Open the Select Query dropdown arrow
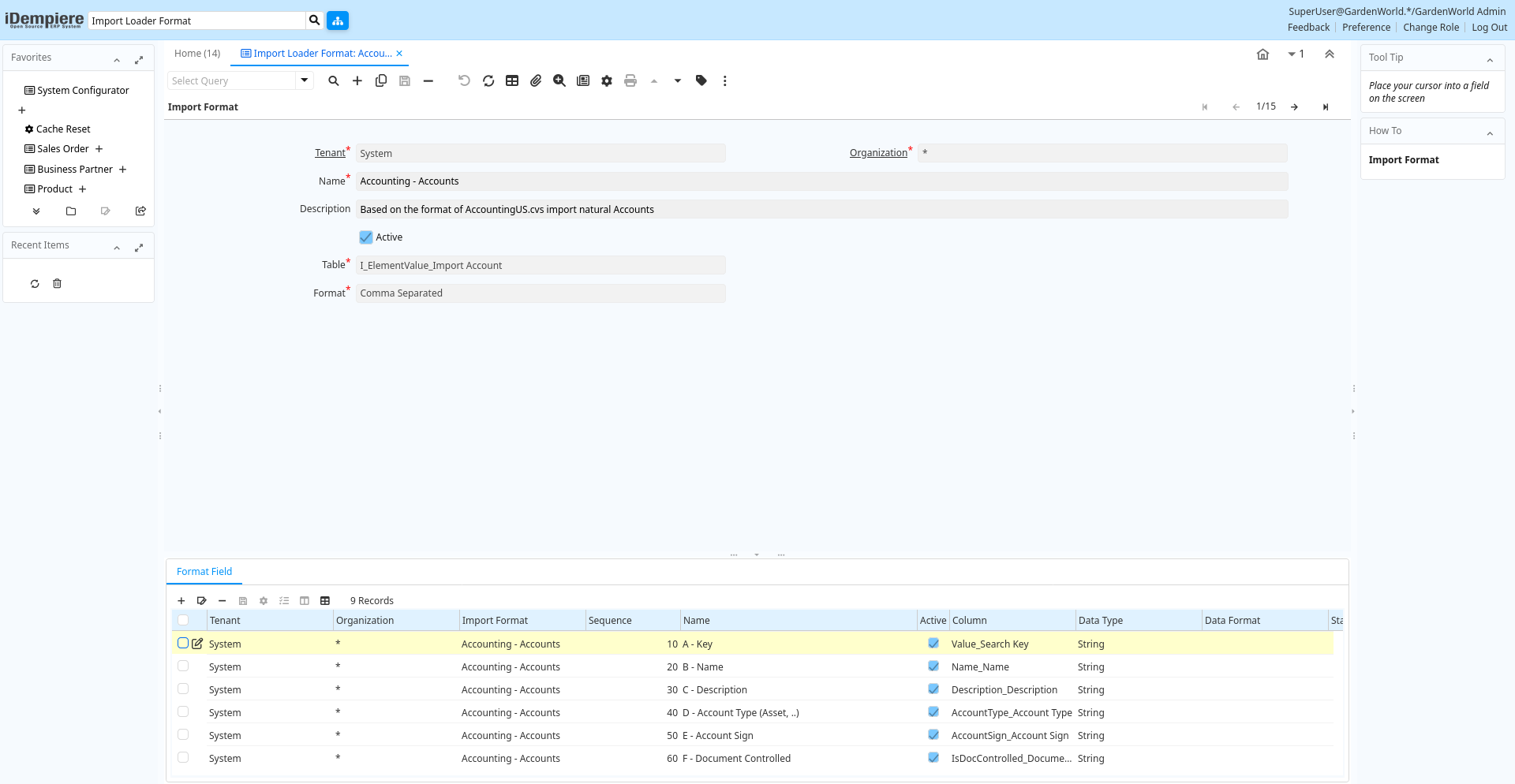Viewport: 1515px width, 784px height. (x=305, y=80)
